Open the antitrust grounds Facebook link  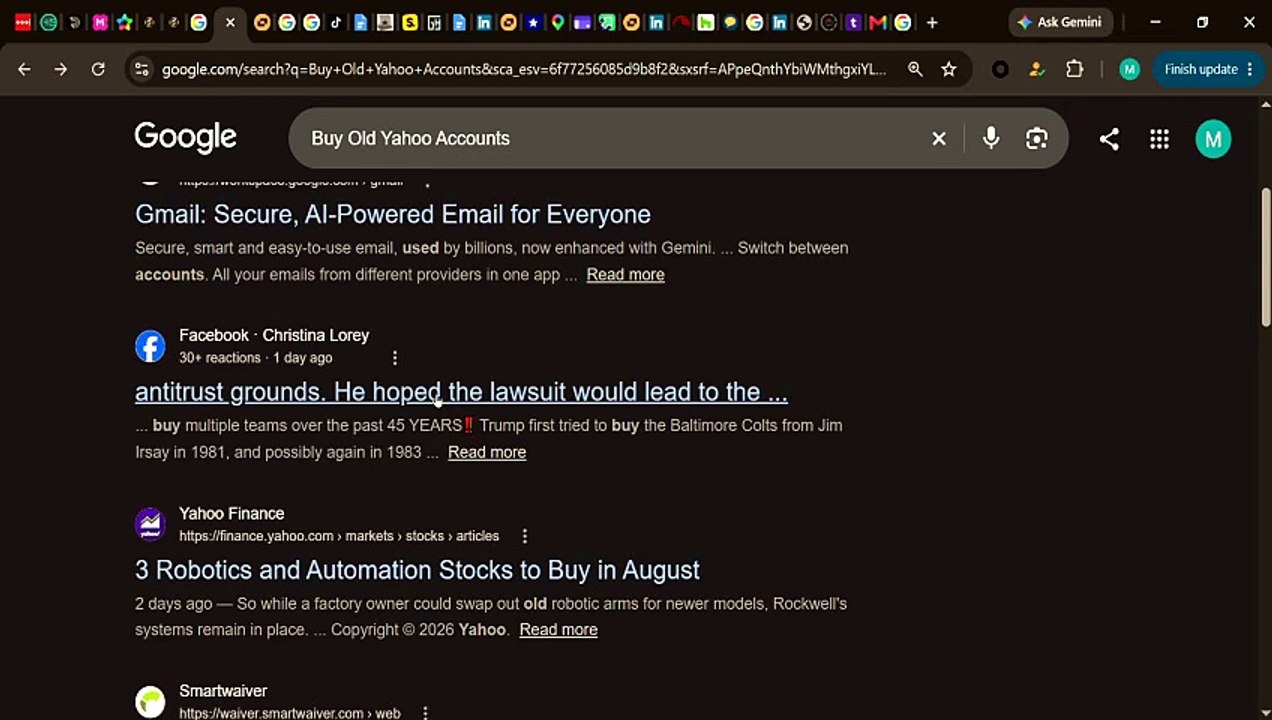click(461, 392)
